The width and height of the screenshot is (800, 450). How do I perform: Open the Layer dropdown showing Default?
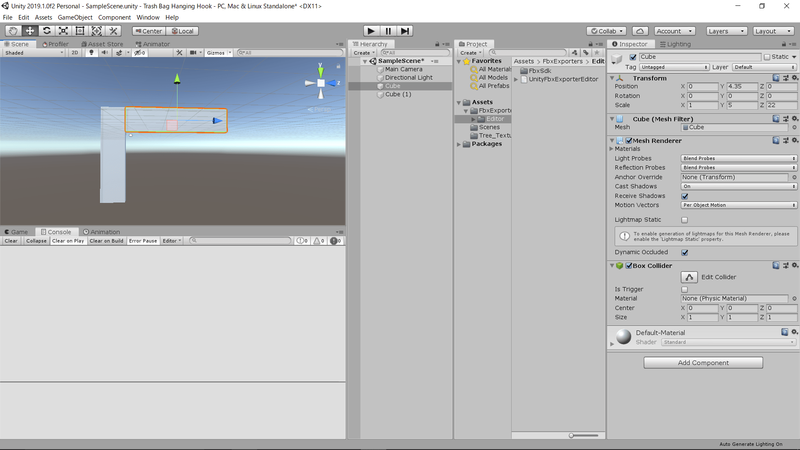point(764,67)
